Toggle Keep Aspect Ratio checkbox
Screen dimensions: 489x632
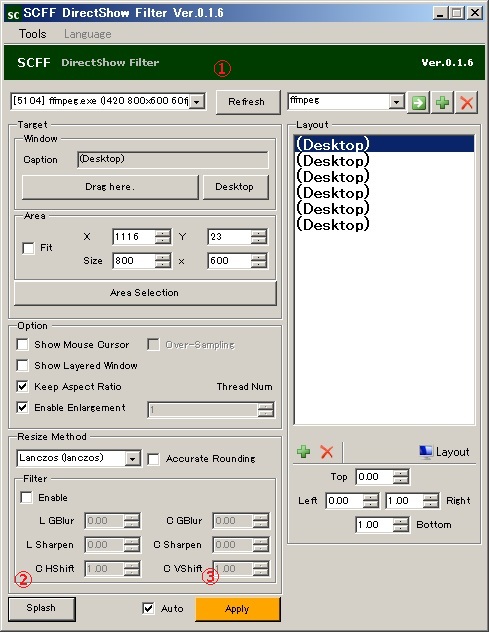coord(23,387)
